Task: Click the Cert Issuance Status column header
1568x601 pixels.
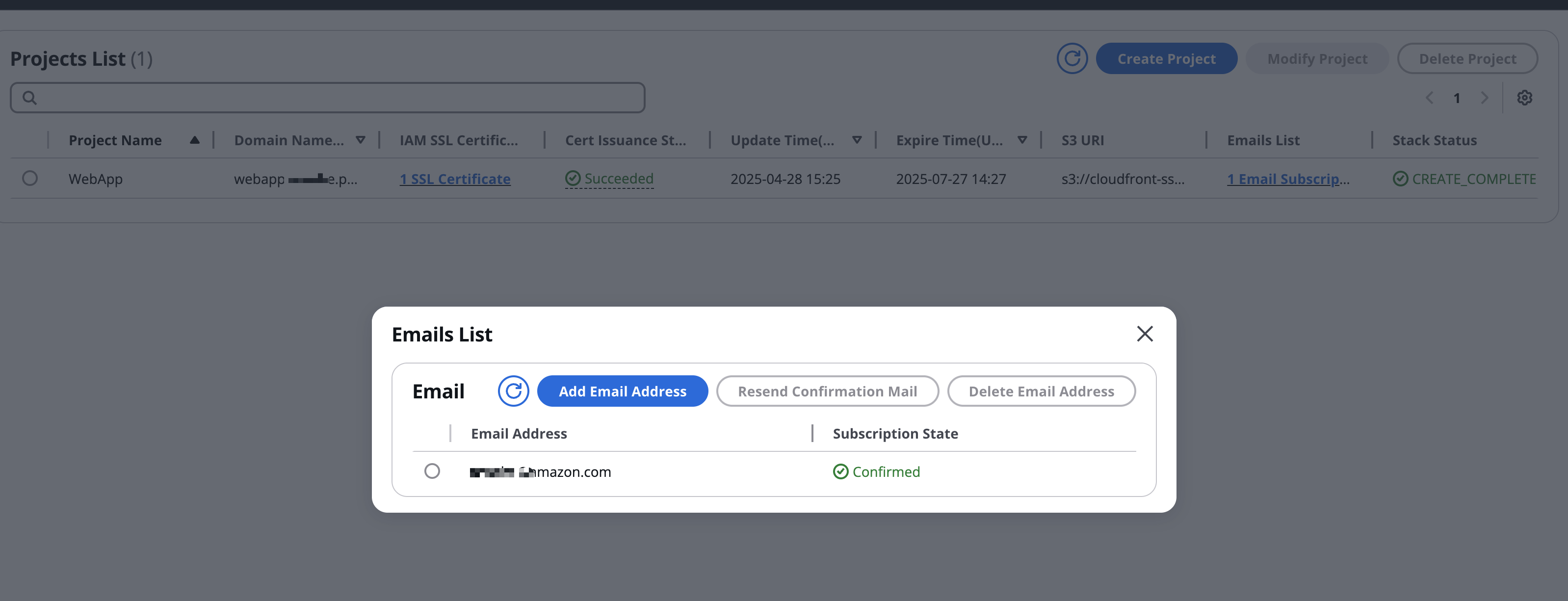Action: (x=625, y=140)
